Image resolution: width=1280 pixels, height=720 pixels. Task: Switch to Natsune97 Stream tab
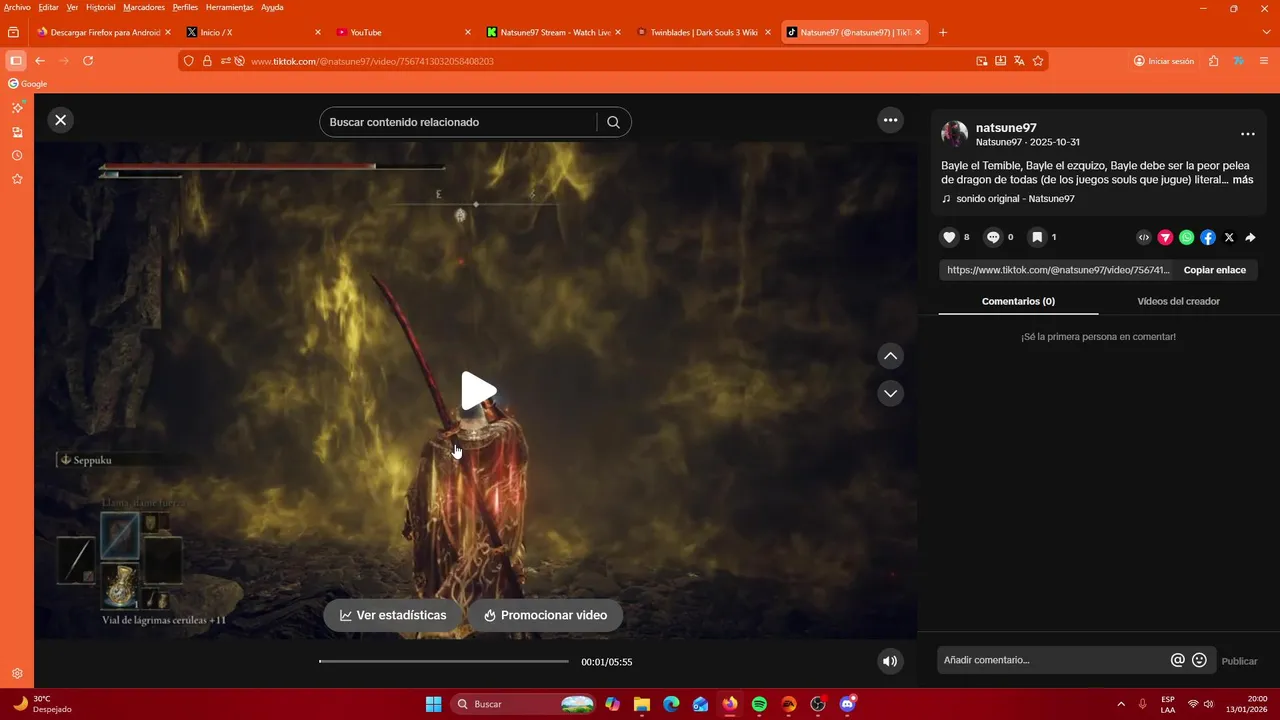553,32
